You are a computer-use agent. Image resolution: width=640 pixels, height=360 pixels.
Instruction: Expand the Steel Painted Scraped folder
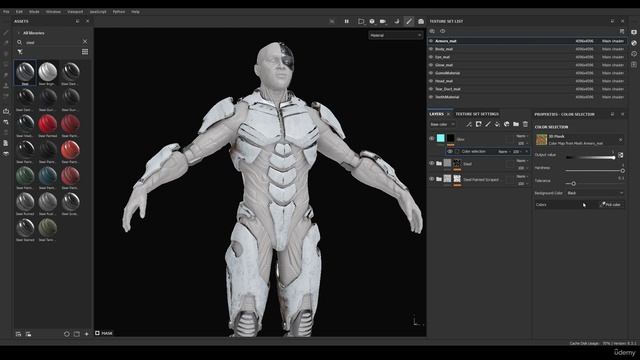439,179
